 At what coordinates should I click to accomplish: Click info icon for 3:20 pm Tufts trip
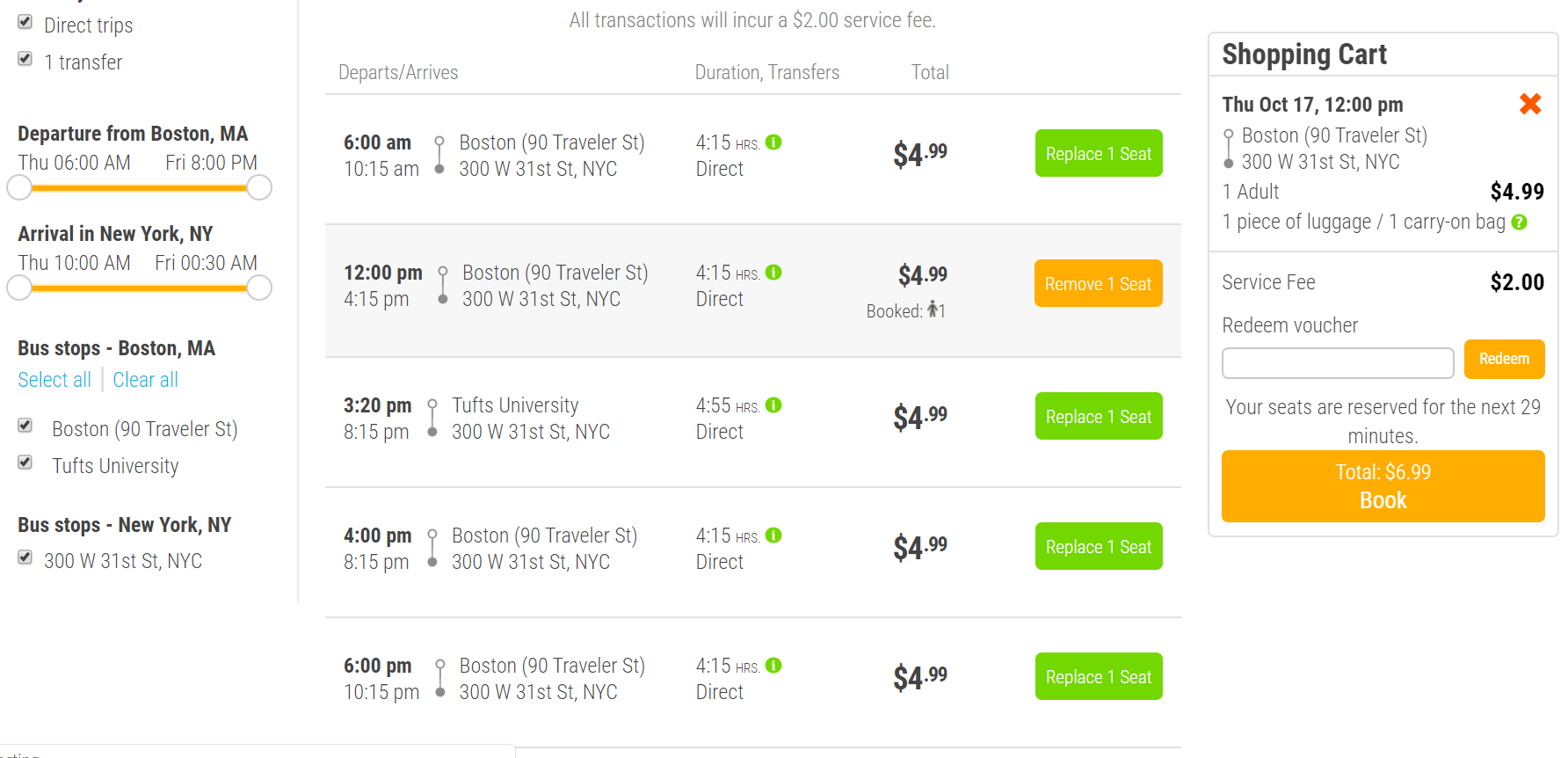click(x=773, y=405)
